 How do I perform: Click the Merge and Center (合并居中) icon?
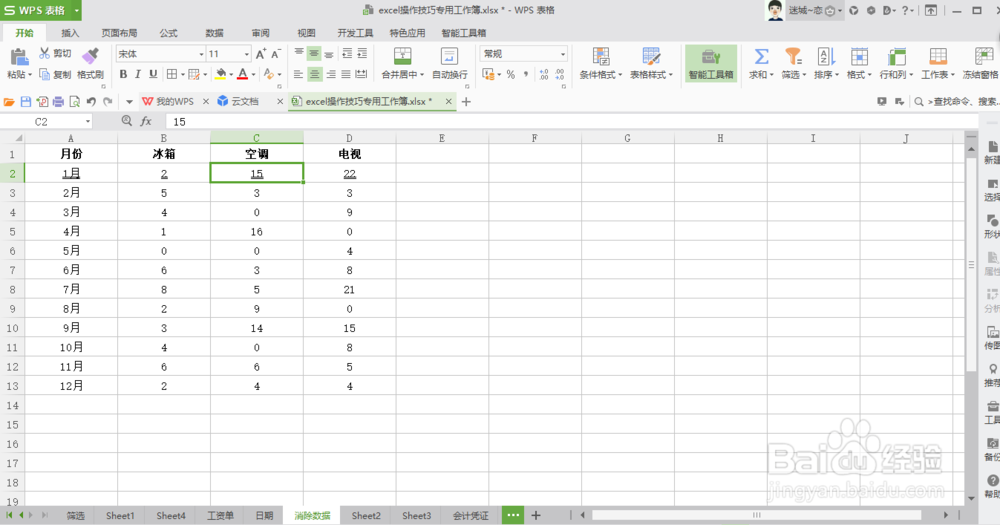[x=402, y=56]
